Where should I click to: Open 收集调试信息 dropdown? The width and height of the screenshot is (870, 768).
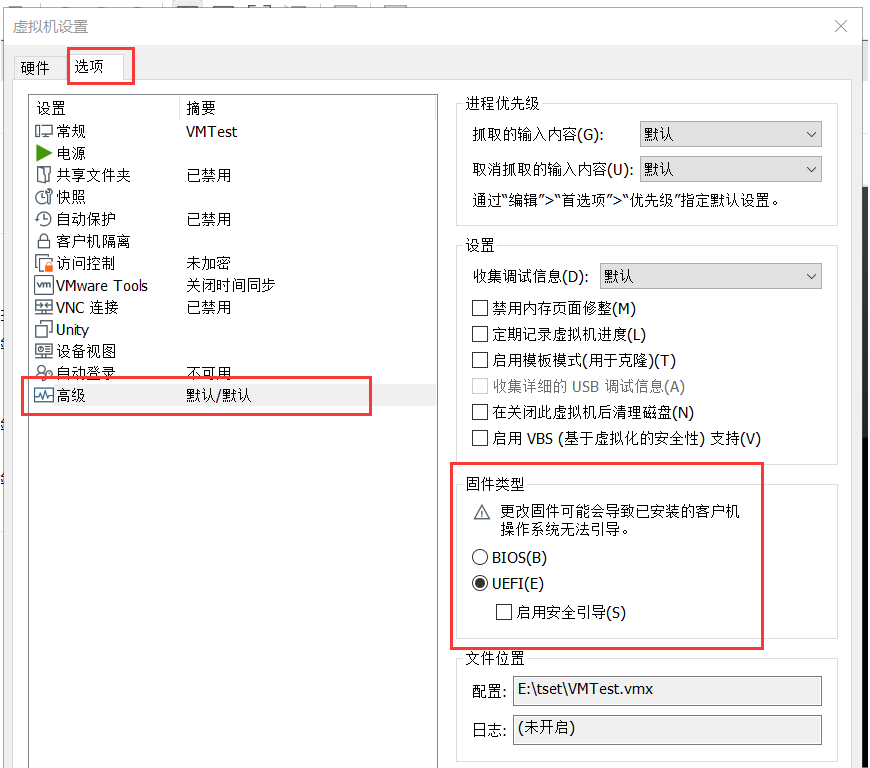point(710,276)
